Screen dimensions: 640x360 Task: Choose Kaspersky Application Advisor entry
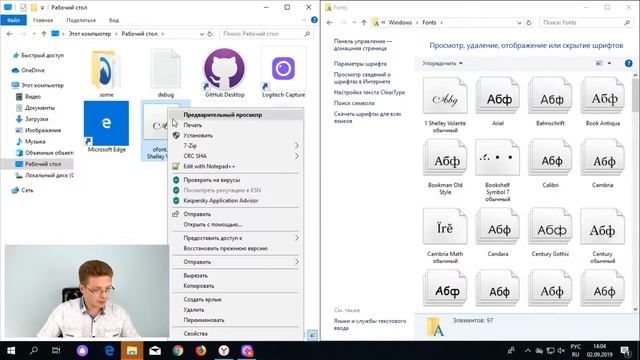point(236,200)
